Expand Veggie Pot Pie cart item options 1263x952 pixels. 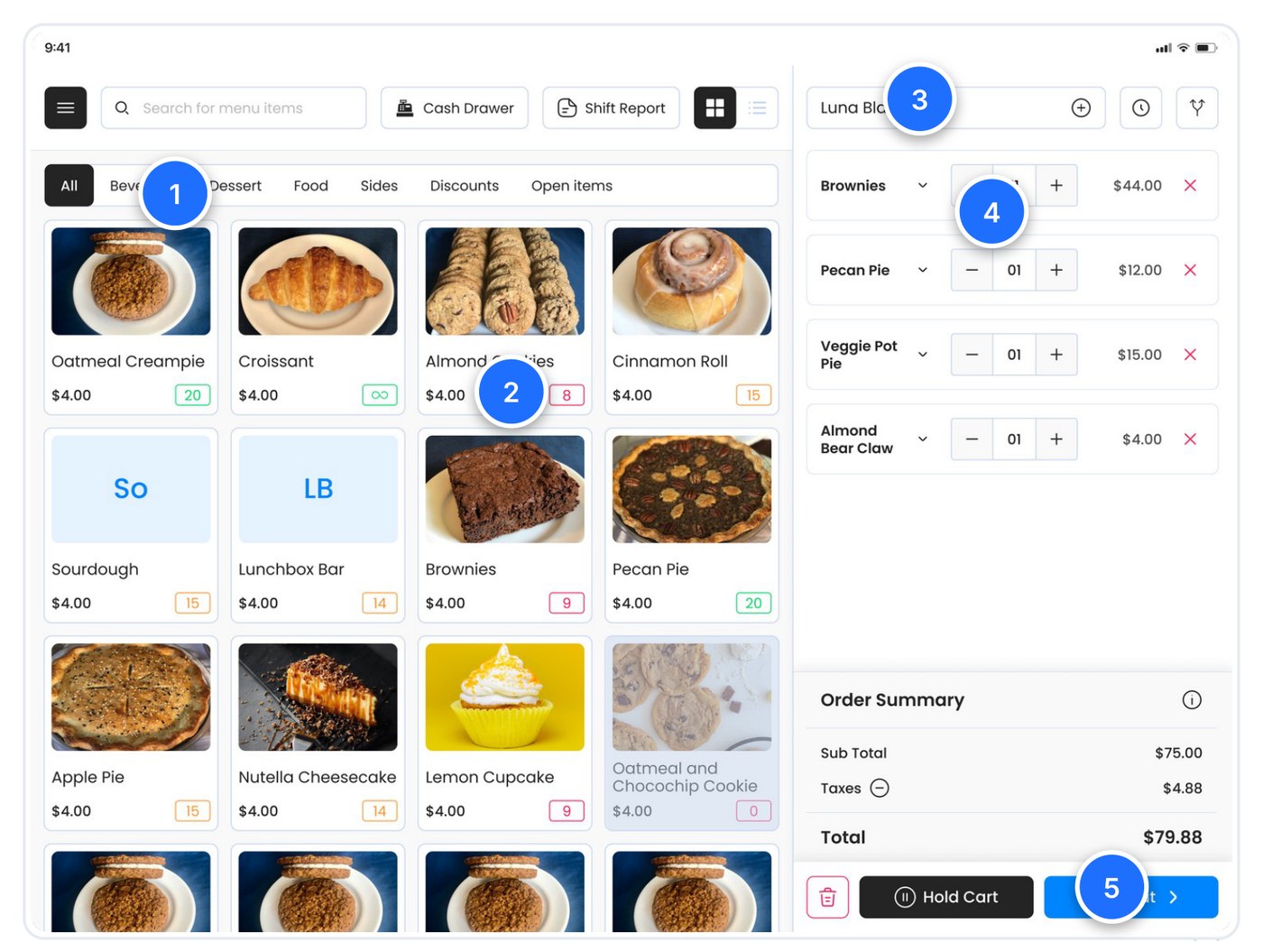923,355
